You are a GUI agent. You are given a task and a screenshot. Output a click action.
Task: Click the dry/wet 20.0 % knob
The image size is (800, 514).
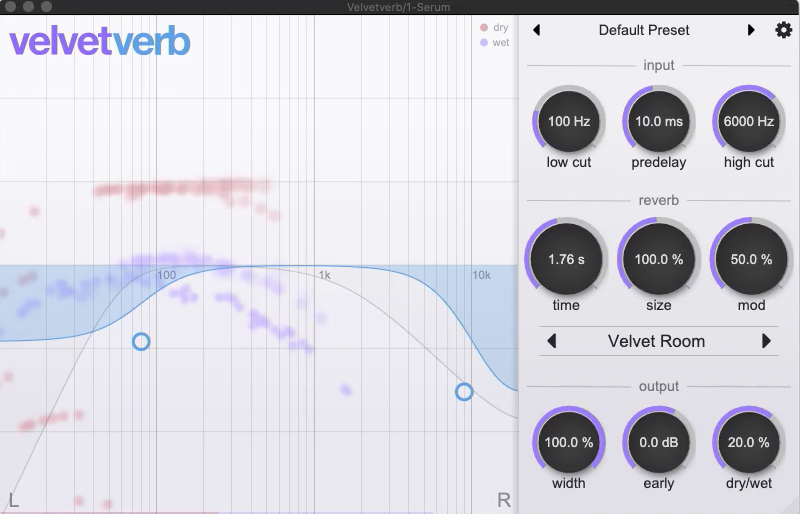tap(749, 442)
